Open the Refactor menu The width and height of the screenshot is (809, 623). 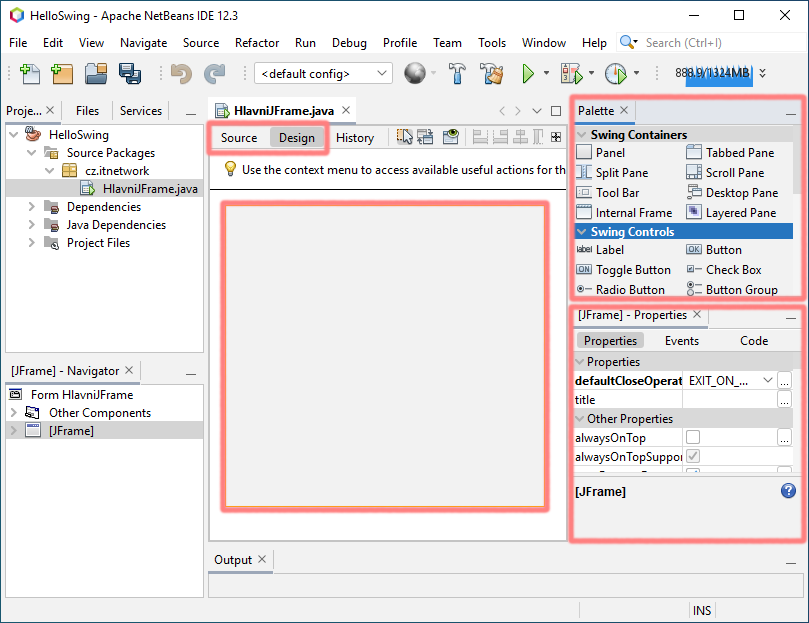(256, 43)
